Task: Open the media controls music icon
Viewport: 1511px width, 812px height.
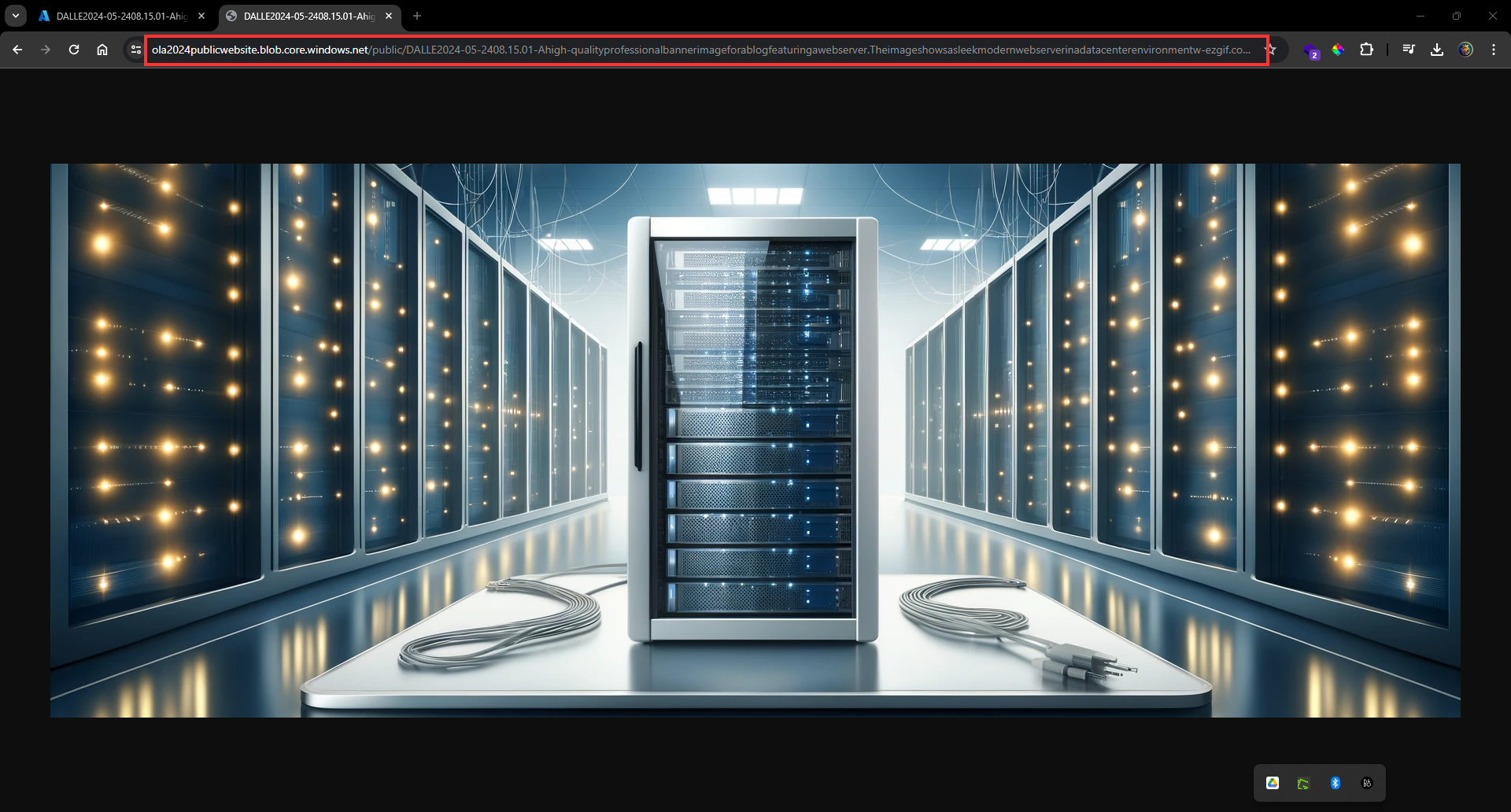Action: [x=1409, y=50]
